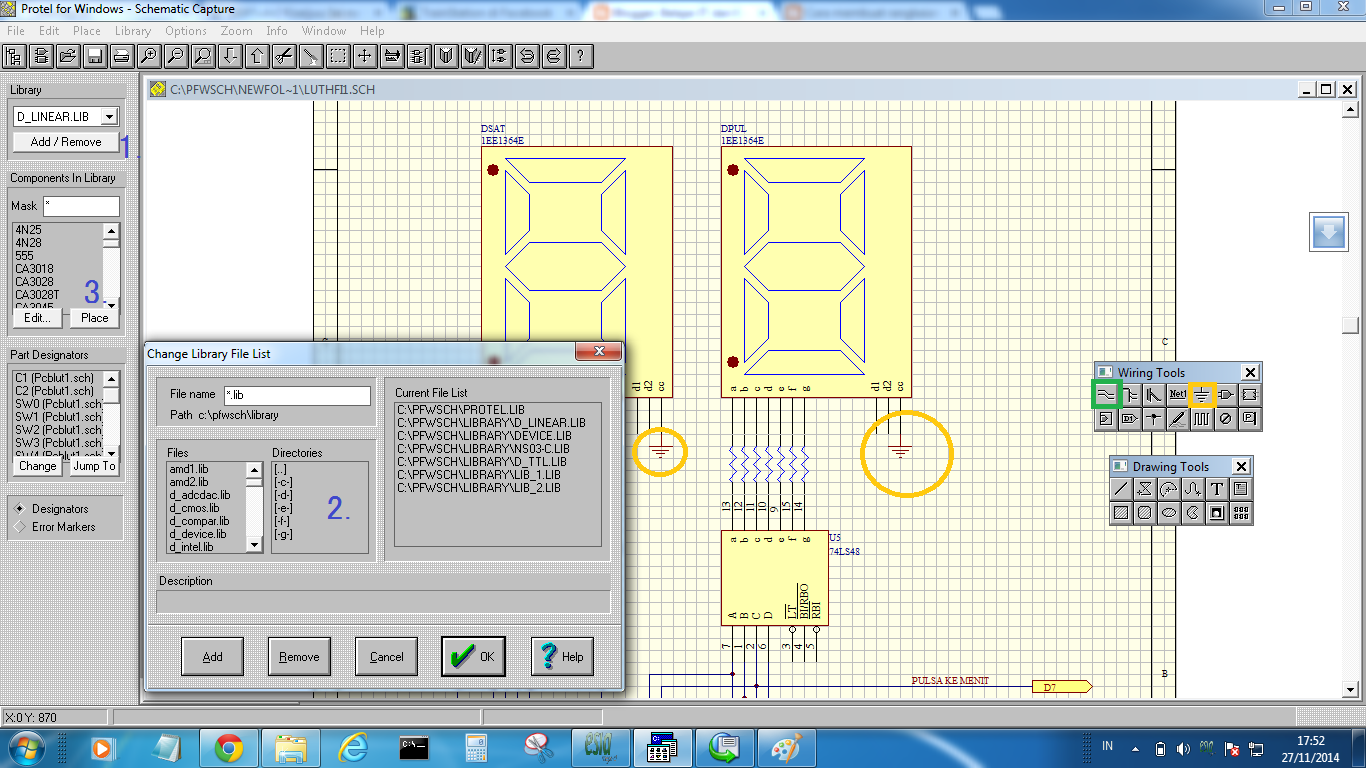This screenshot has height=768, width=1366.
Task: Select C:\PFWSCH\LIBRARY\D_TTL.LIB in Current File List
Action: point(482,462)
